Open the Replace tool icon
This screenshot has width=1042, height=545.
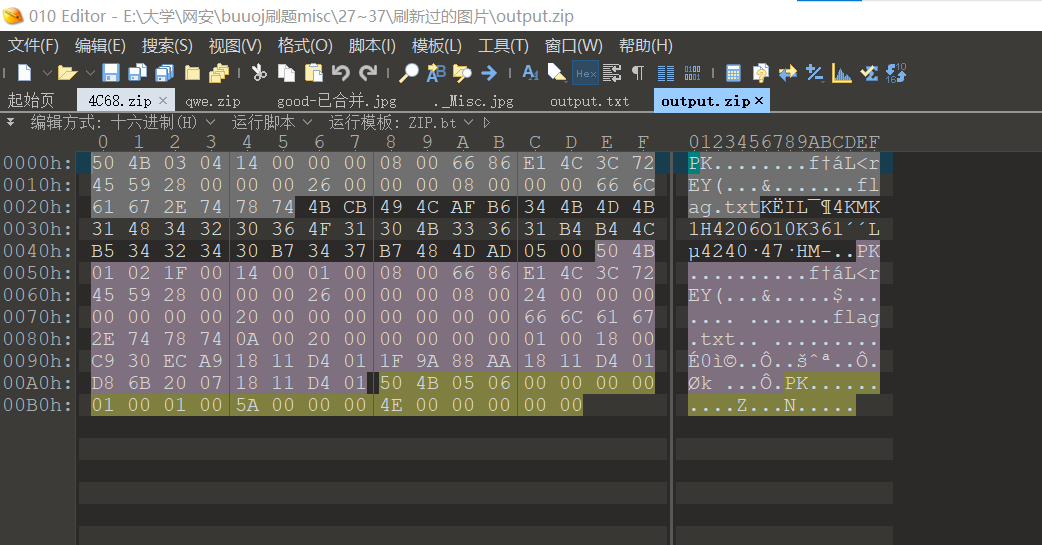tap(436, 72)
